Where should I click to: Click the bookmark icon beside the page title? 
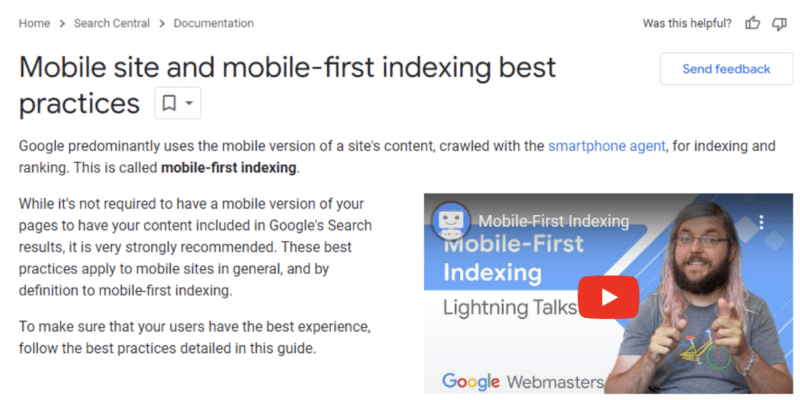pos(170,103)
